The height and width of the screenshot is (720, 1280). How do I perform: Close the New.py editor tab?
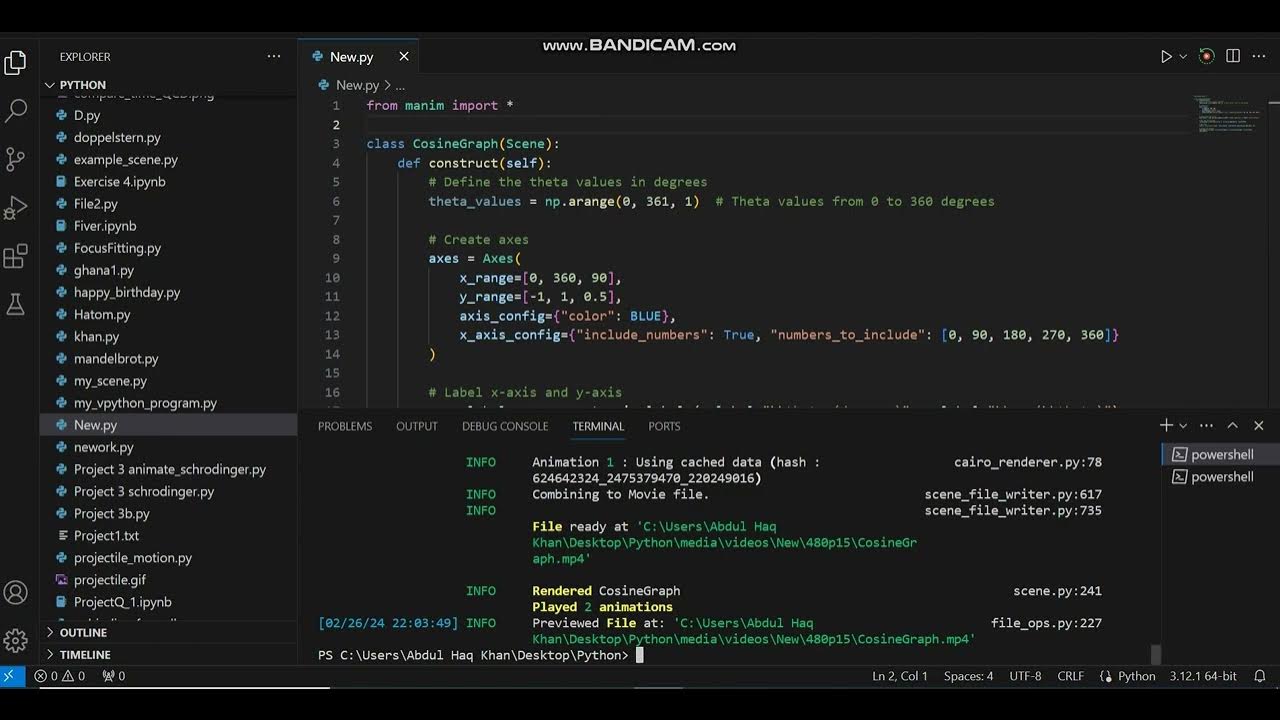[404, 57]
